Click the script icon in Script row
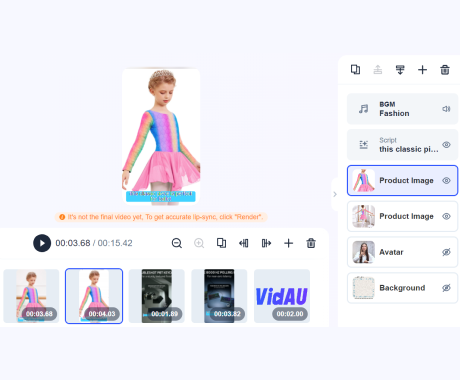Viewport: 460px width, 380px height. click(364, 145)
